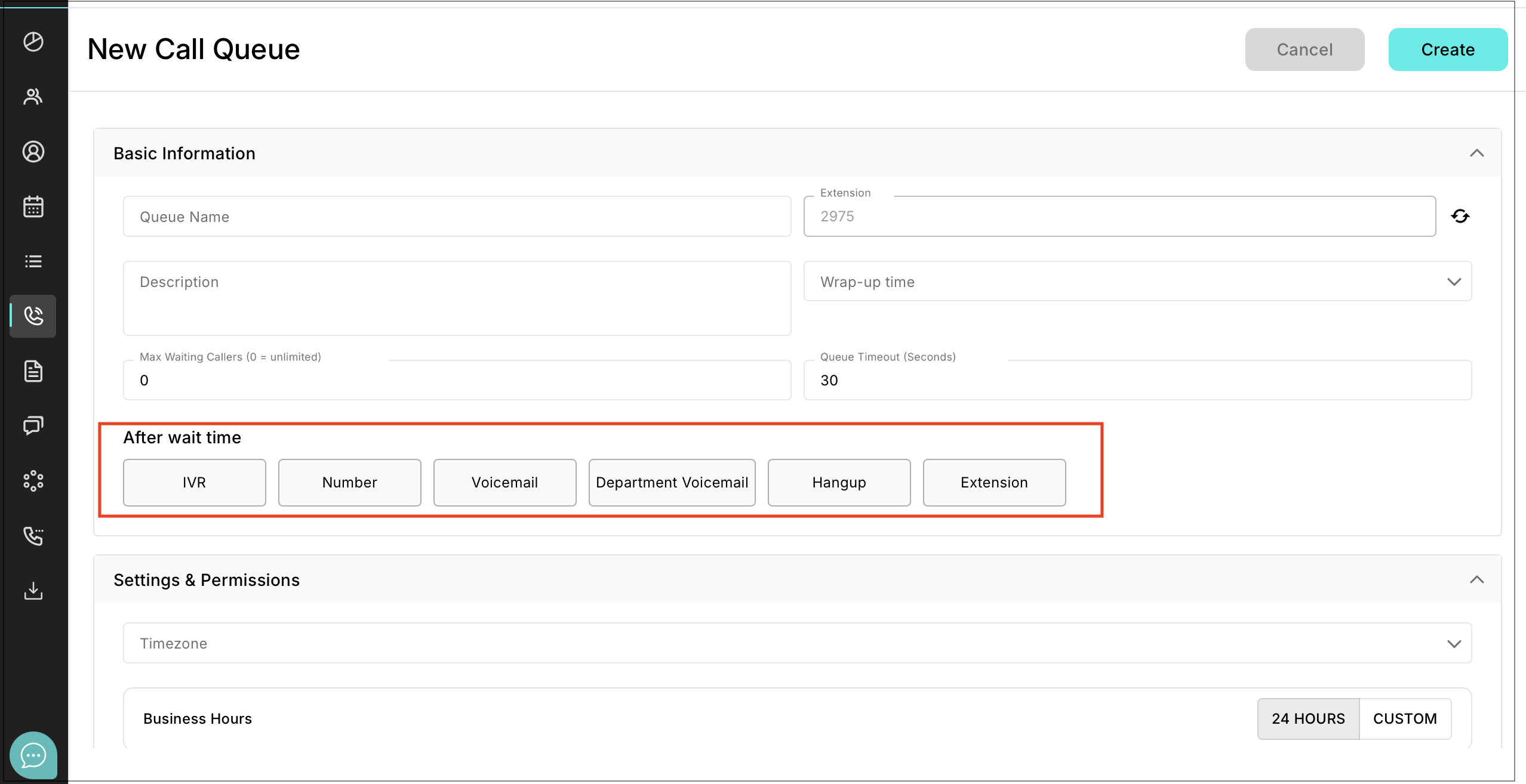Click the list view sidebar icon
Viewport: 1526px width, 784px height.
click(x=33, y=261)
